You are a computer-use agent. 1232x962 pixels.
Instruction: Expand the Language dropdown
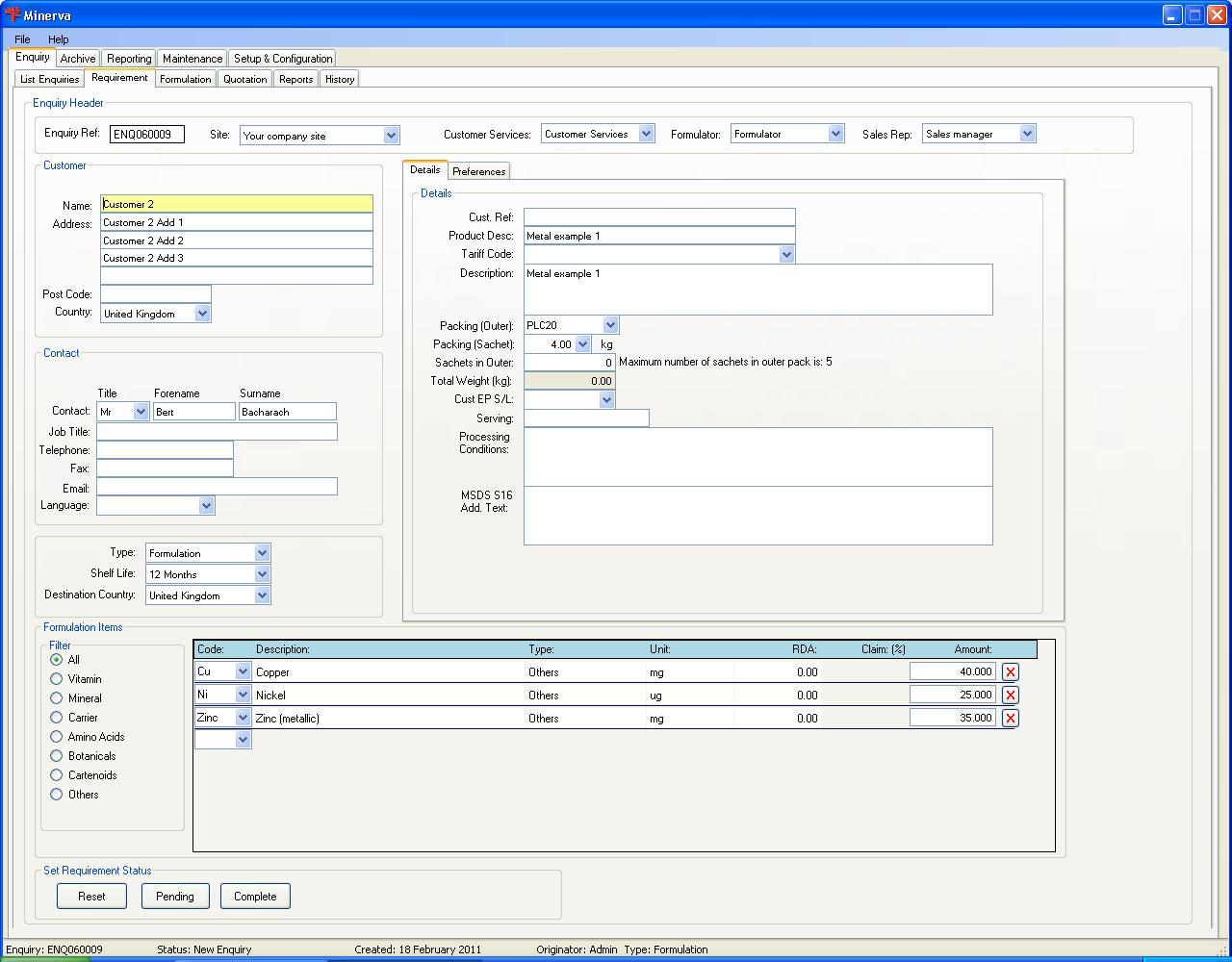206,506
